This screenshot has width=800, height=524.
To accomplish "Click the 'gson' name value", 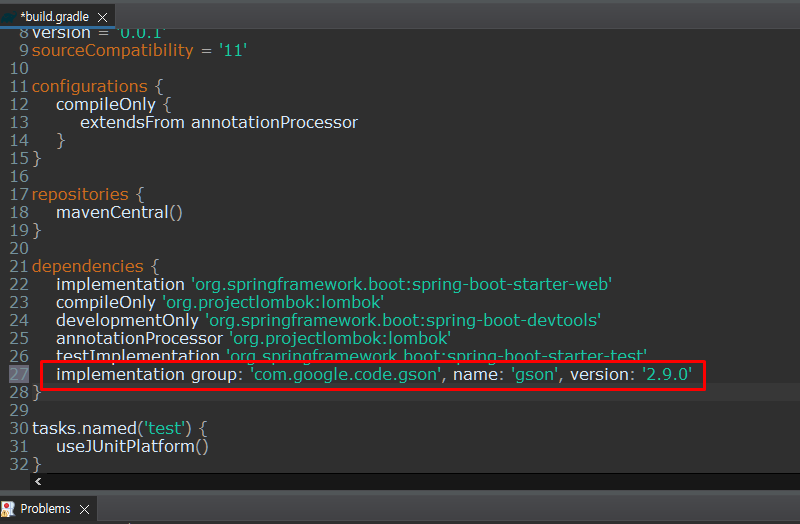I will pos(535,375).
